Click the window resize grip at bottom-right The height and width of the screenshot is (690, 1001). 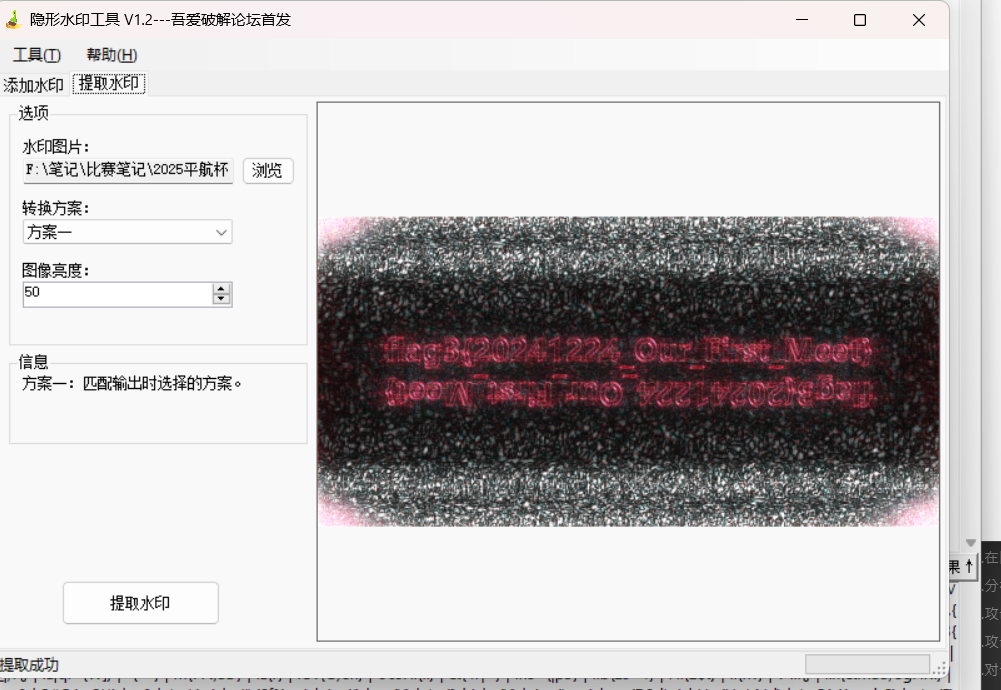point(940,668)
